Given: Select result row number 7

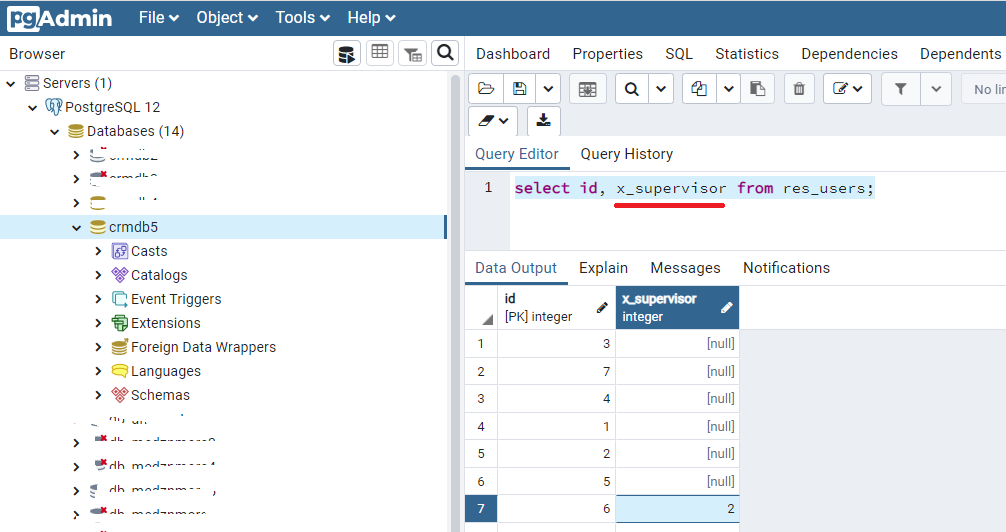Looking at the screenshot, I should [481, 509].
